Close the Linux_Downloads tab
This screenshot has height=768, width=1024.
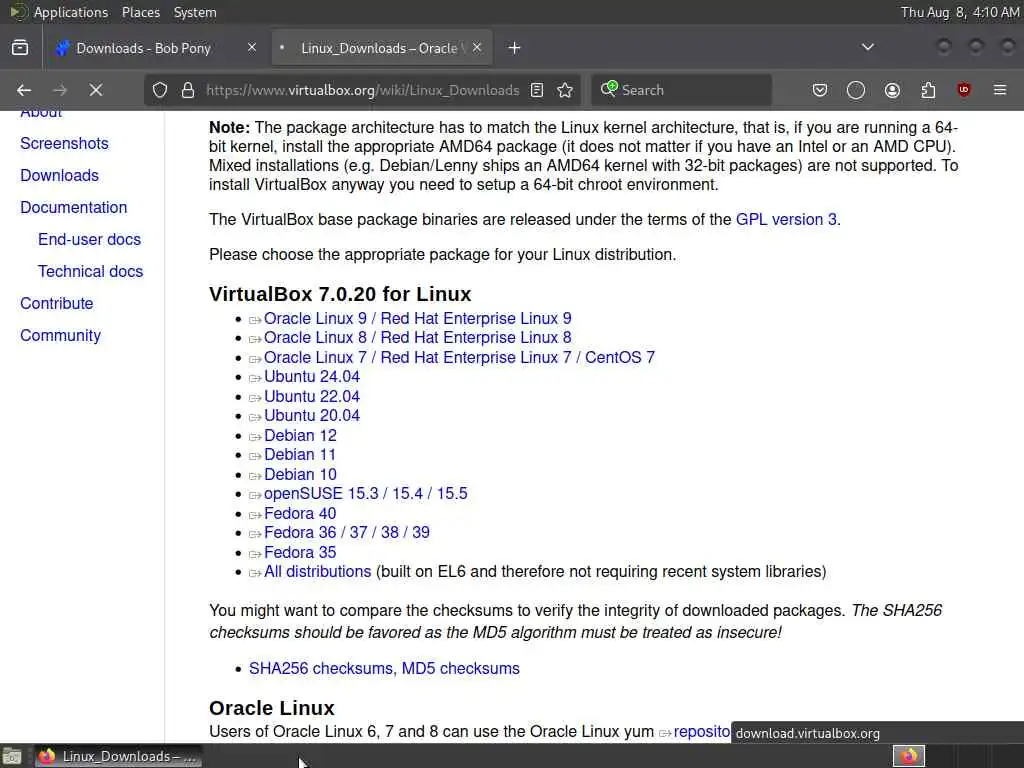pyautogui.click(x=477, y=48)
